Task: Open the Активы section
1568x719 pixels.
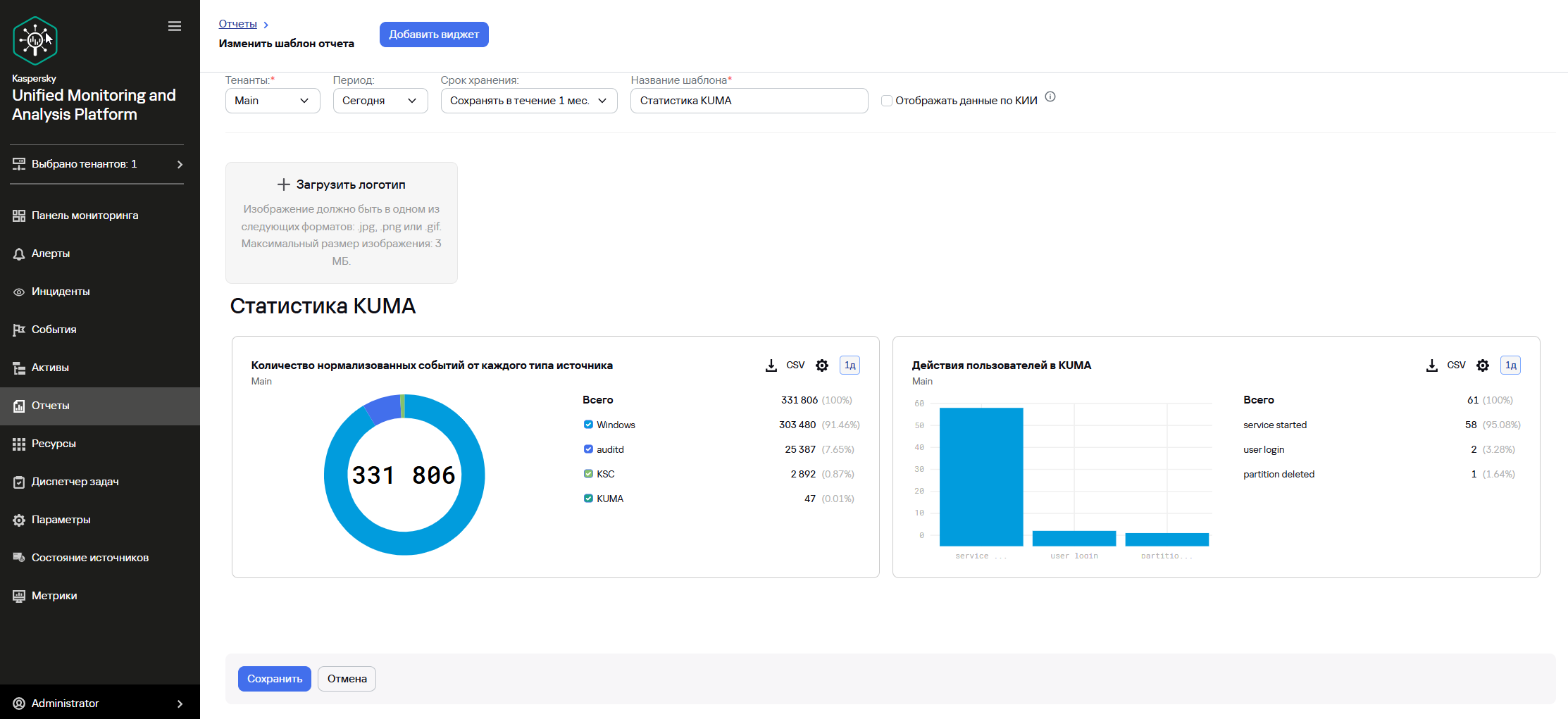Action: [x=100, y=368]
